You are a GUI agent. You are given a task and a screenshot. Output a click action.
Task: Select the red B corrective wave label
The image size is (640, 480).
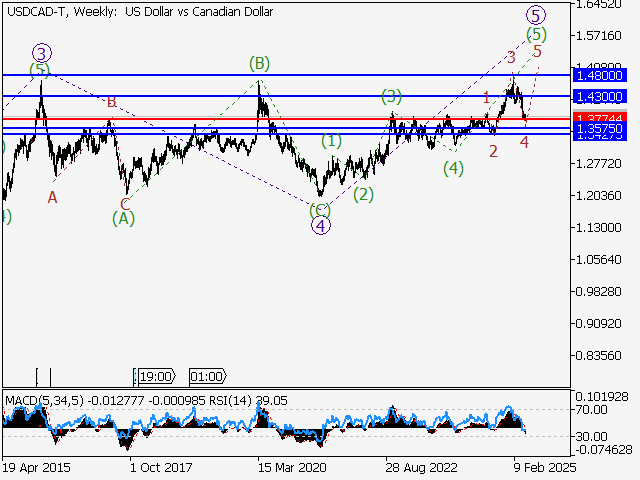[x=111, y=102]
